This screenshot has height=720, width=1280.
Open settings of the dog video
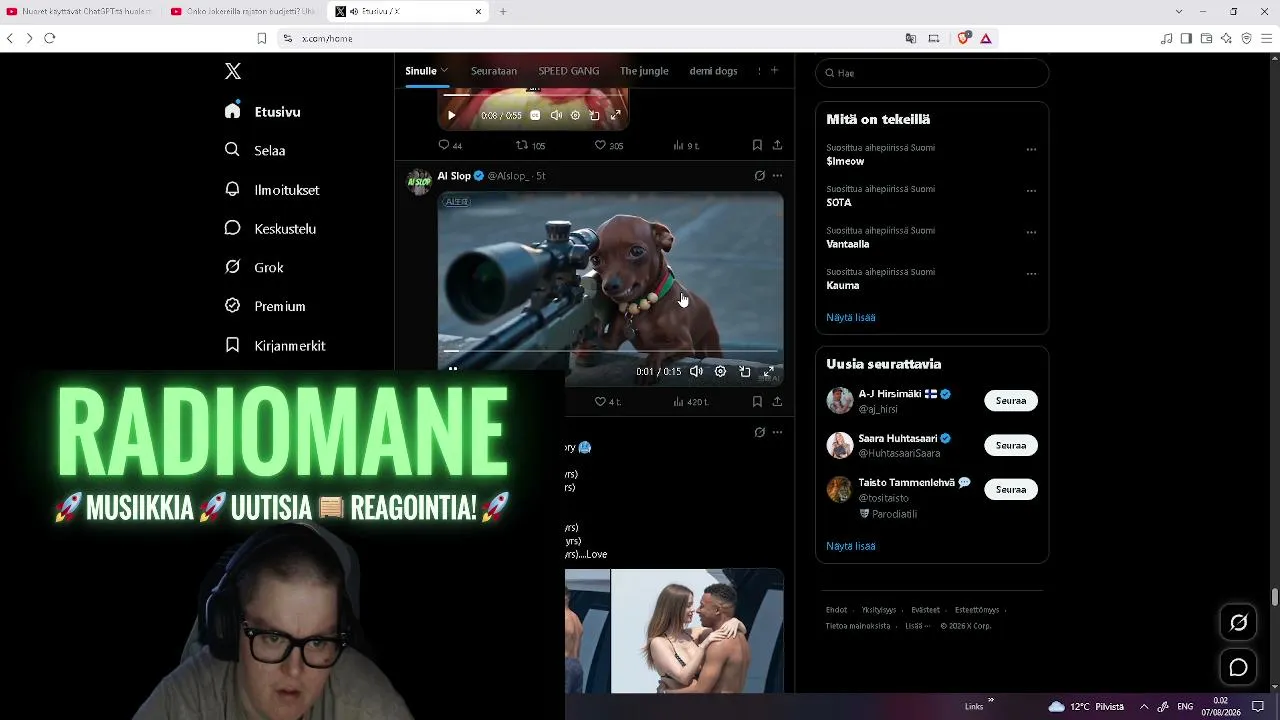(720, 371)
